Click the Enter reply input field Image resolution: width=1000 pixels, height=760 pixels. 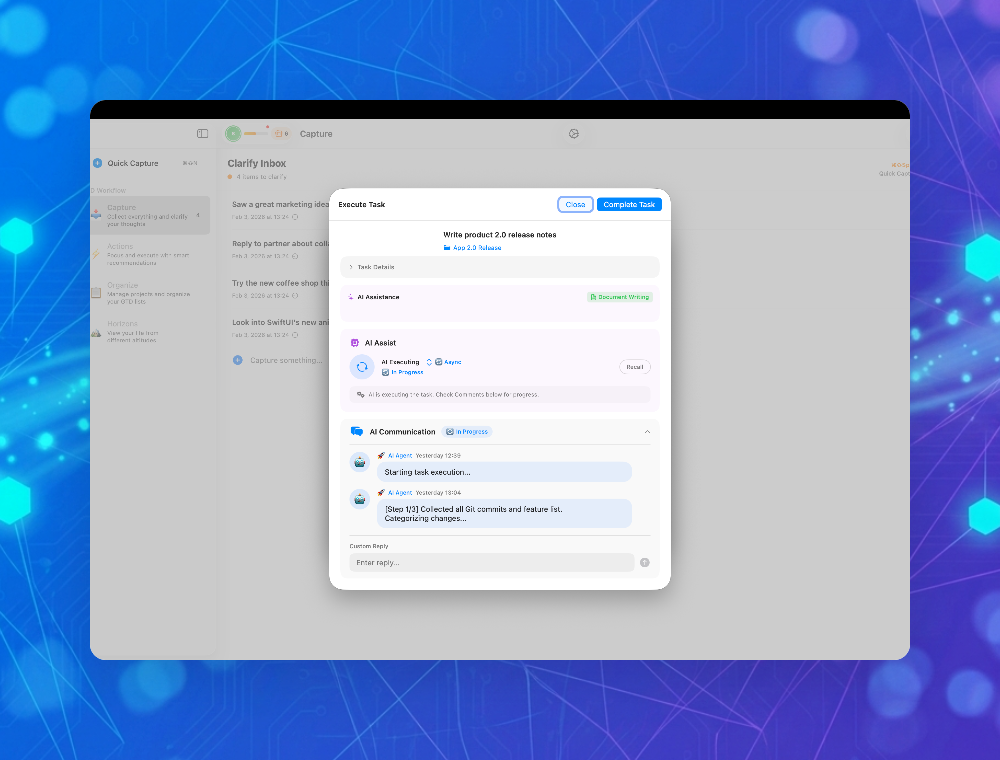(490, 562)
